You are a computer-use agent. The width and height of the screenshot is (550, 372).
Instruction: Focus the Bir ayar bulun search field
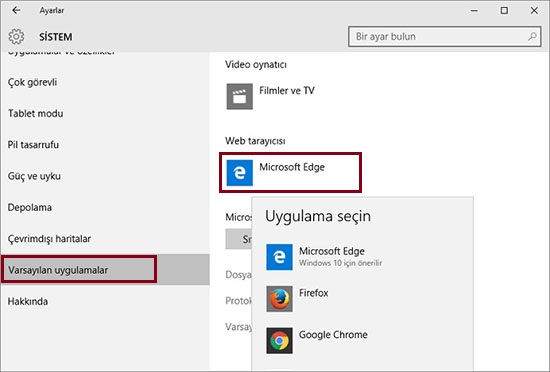pyautogui.click(x=444, y=36)
